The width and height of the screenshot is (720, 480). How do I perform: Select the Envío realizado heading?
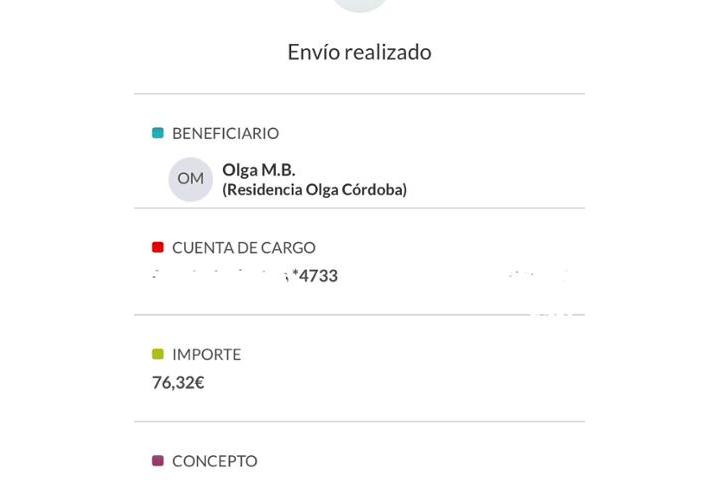click(x=360, y=52)
